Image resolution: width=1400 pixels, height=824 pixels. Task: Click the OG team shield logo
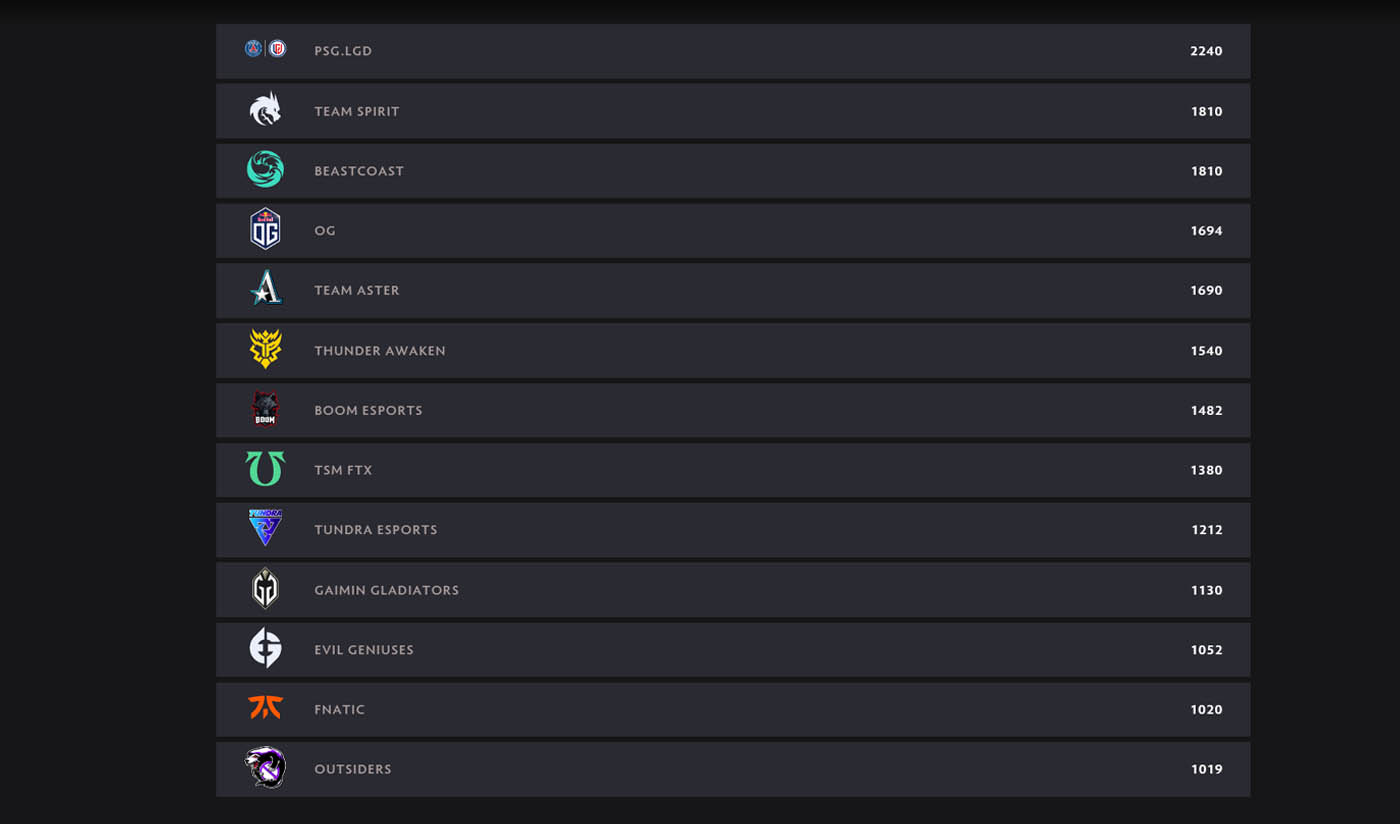(265, 230)
